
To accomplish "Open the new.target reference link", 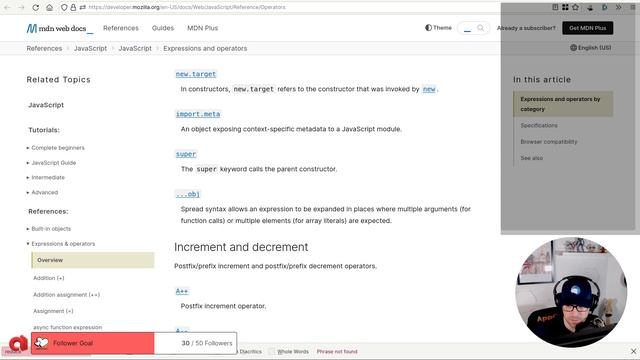I will click(196, 74).
